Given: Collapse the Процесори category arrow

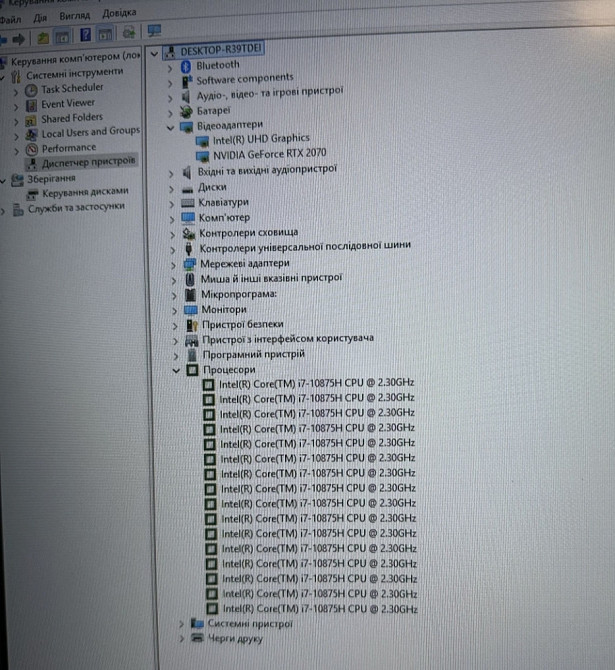Looking at the screenshot, I should pos(176,370).
